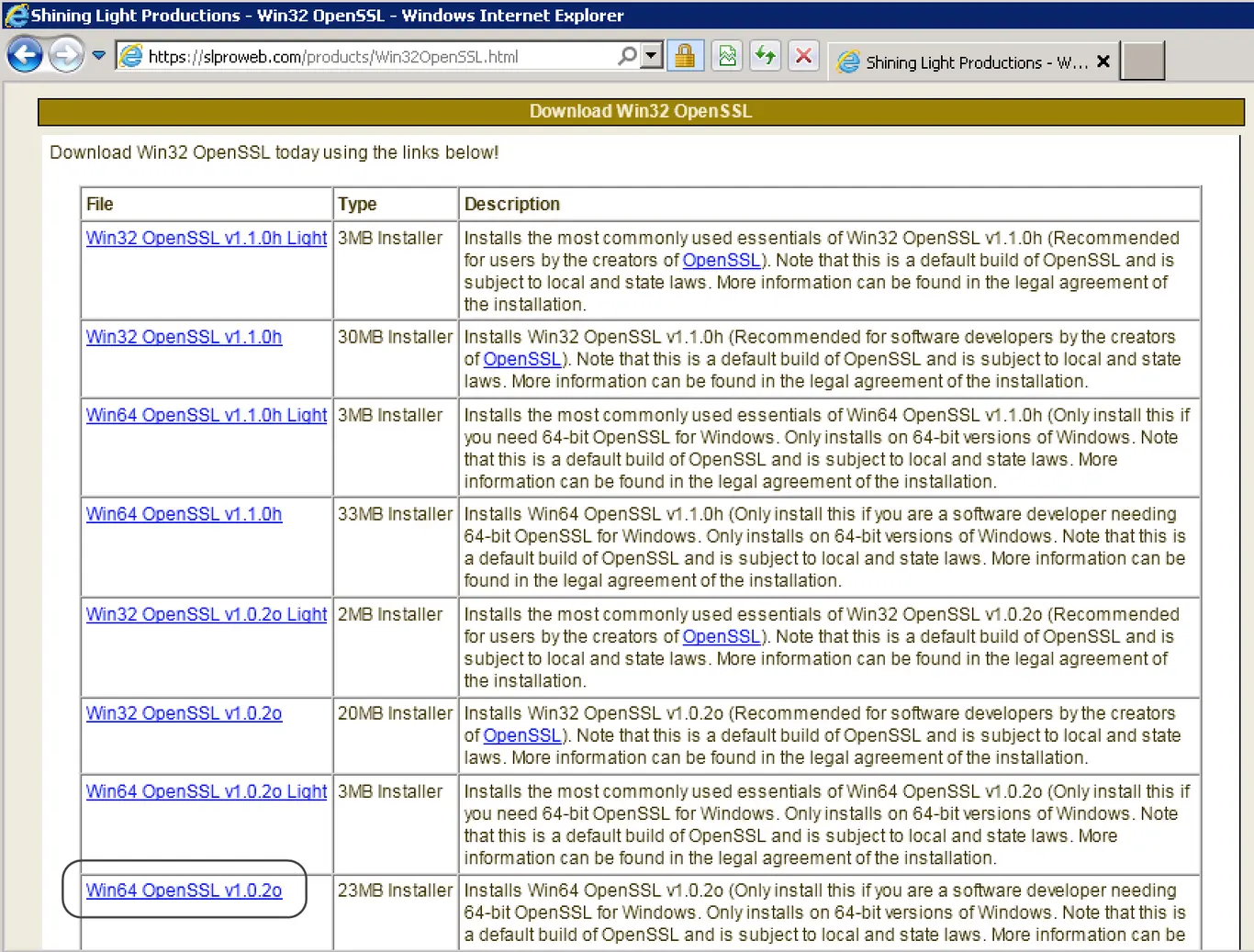Image resolution: width=1254 pixels, height=952 pixels.
Task: Click the Description column header
Action: point(830,204)
